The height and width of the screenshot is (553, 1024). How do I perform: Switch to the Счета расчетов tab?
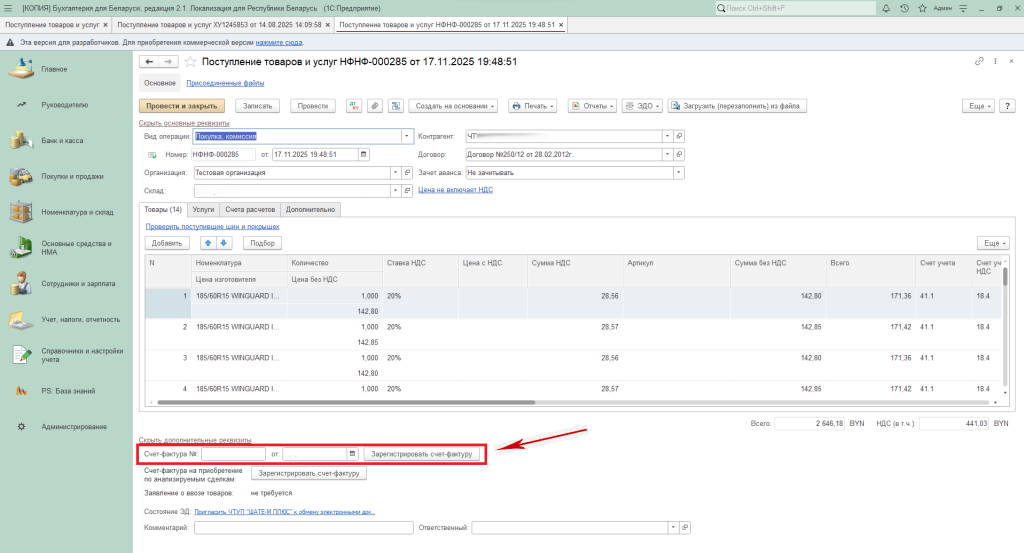(x=250, y=209)
